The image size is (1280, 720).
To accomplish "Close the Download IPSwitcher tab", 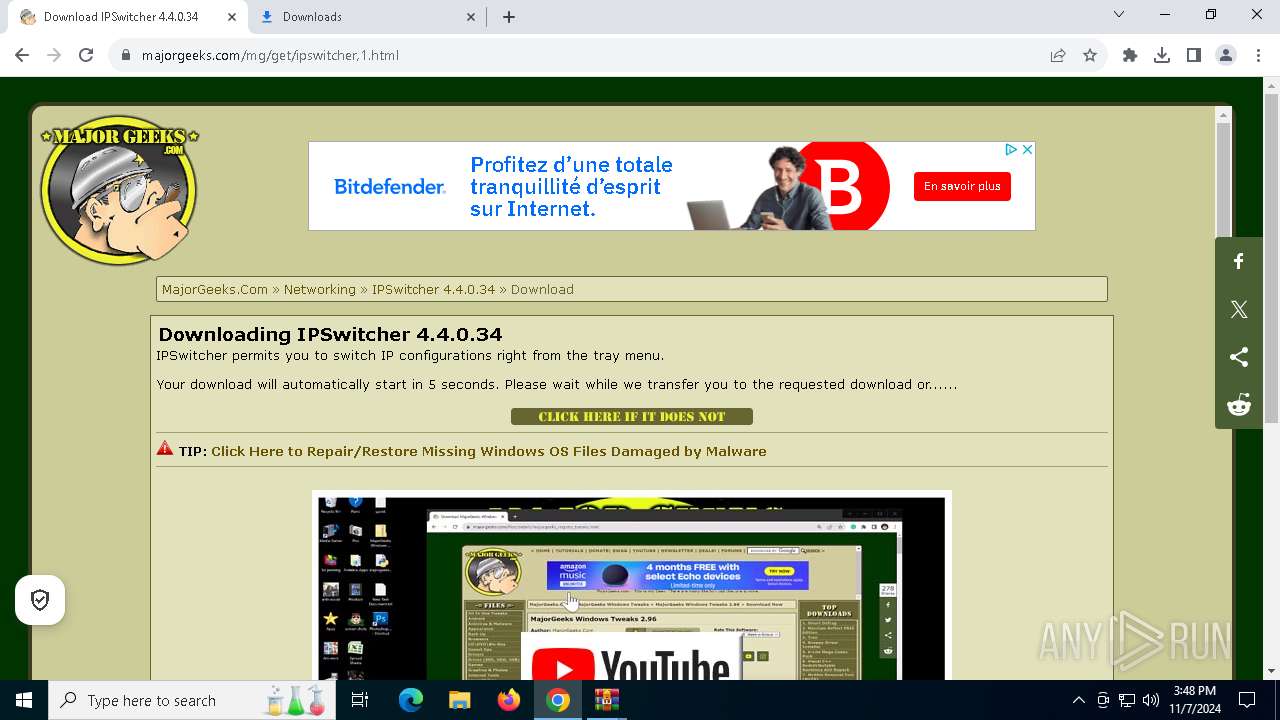I will tap(232, 17).
